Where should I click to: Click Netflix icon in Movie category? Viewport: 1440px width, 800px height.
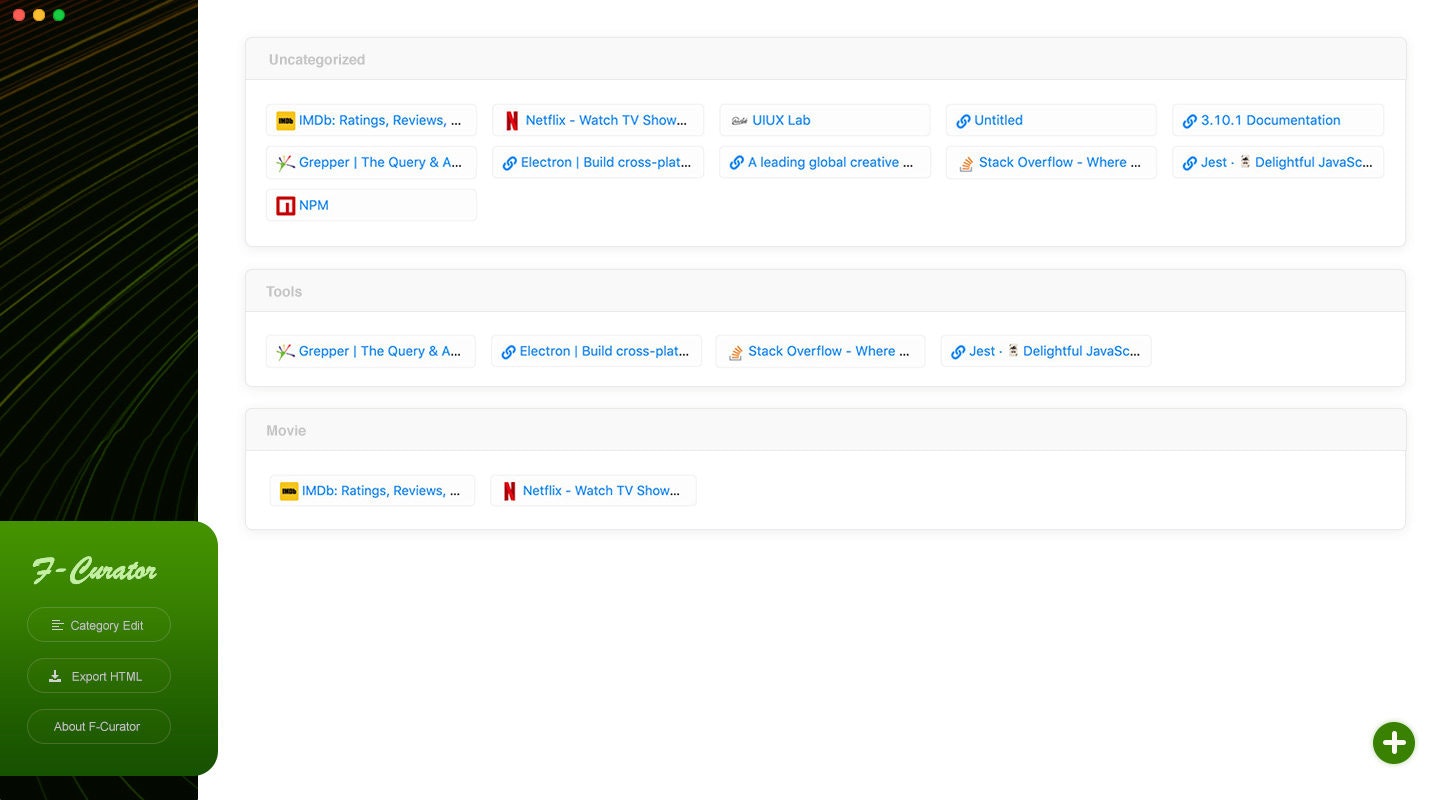(x=509, y=491)
